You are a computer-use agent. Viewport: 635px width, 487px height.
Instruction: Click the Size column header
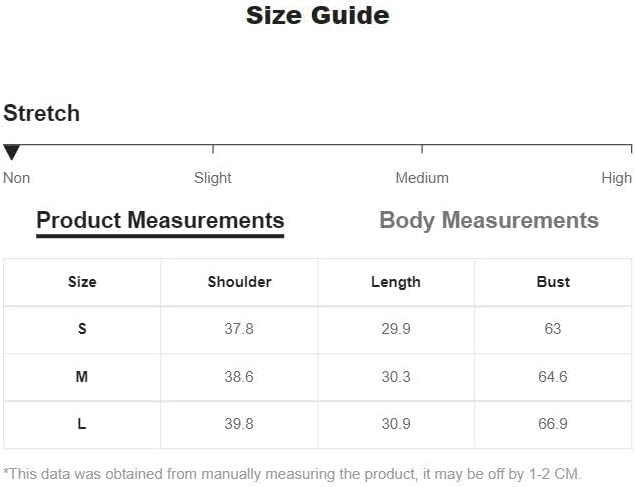[82, 282]
